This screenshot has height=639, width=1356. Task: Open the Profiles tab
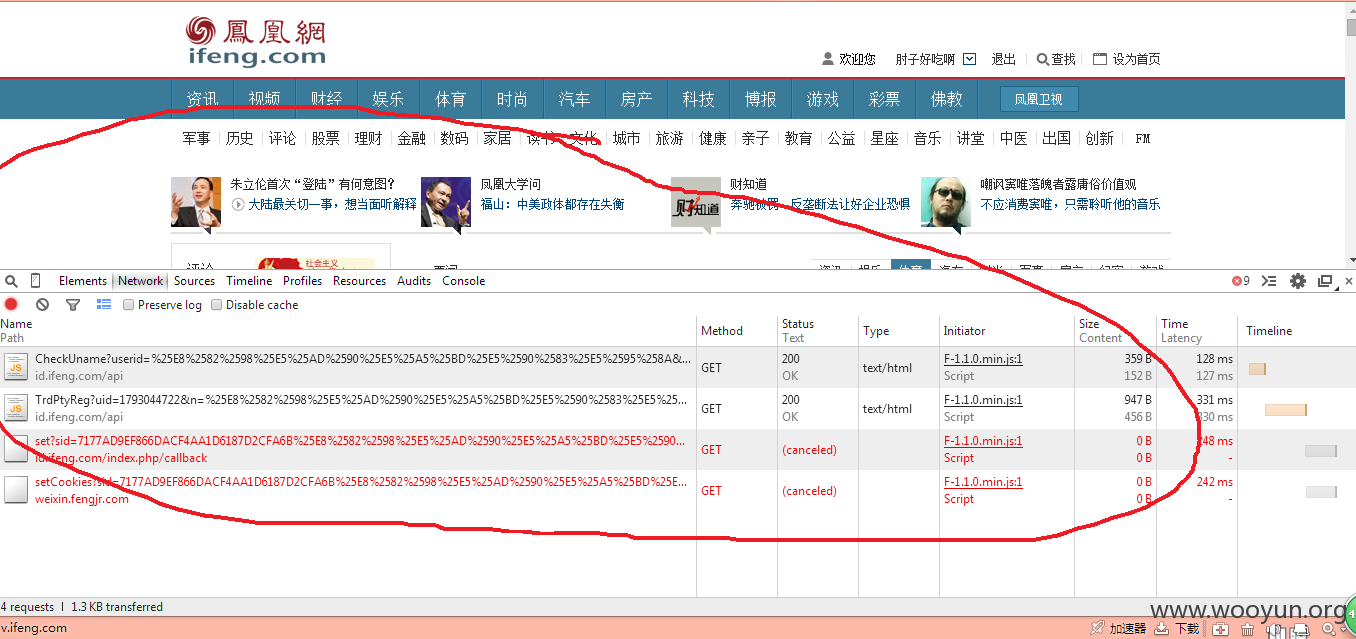click(x=302, y=281)
